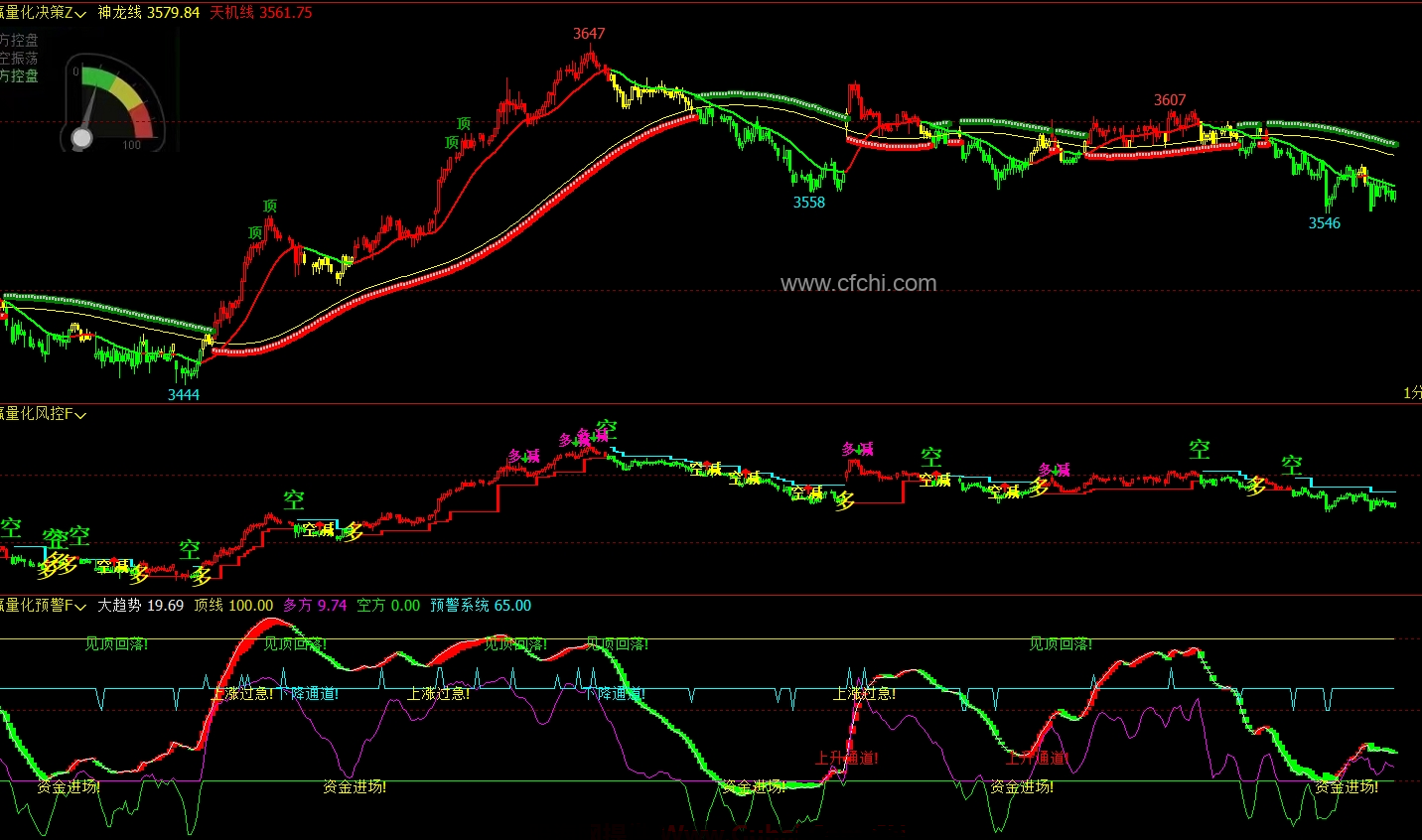Click the 3546 low price label
Screen dimensions: 1422x840
click(x=1324, y=223)
